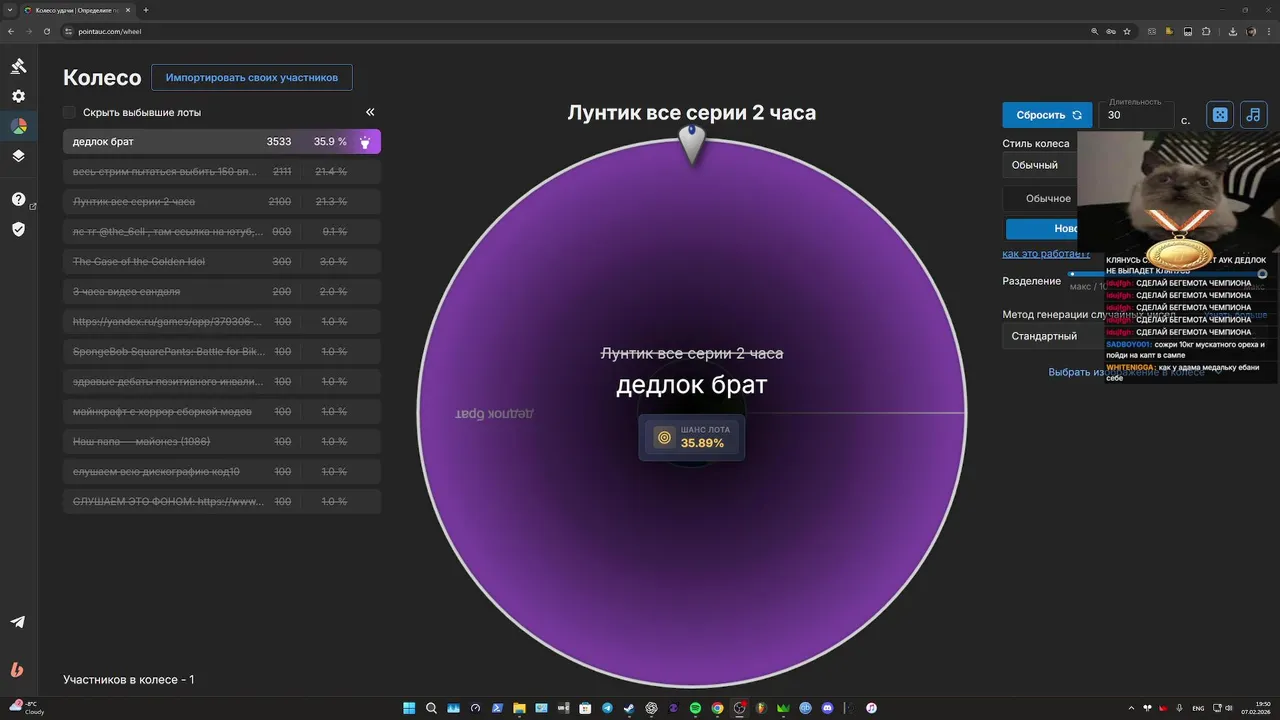The width and height of the screenshot is (1280, 720).
Task: Click Наш папа — майонез (1986) lot
Action: coord(222,442)
